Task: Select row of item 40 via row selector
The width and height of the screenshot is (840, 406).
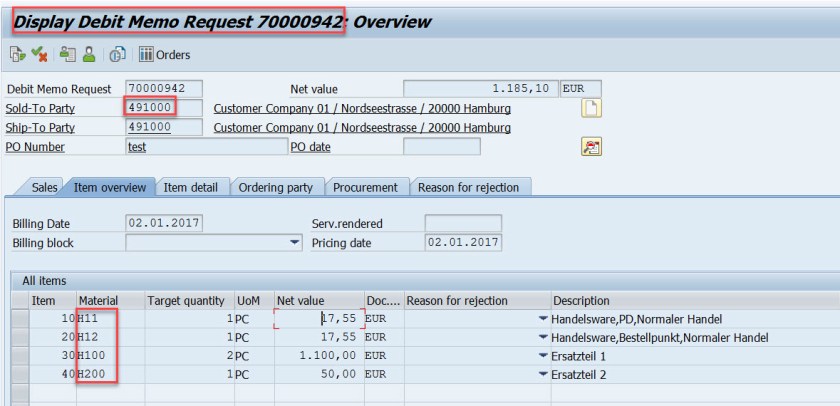Action: [20, 374]
